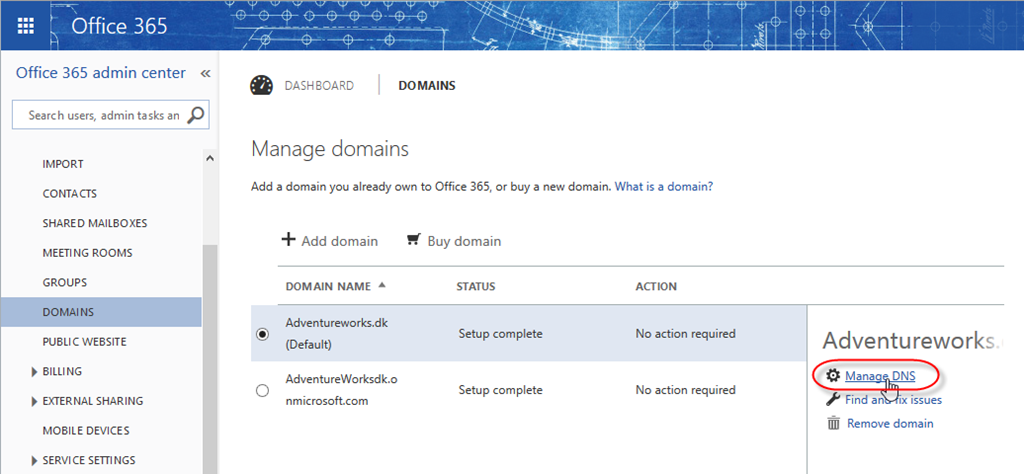
Task: Click the plus icon for Add domain
Action: click(x=288, y=240)
